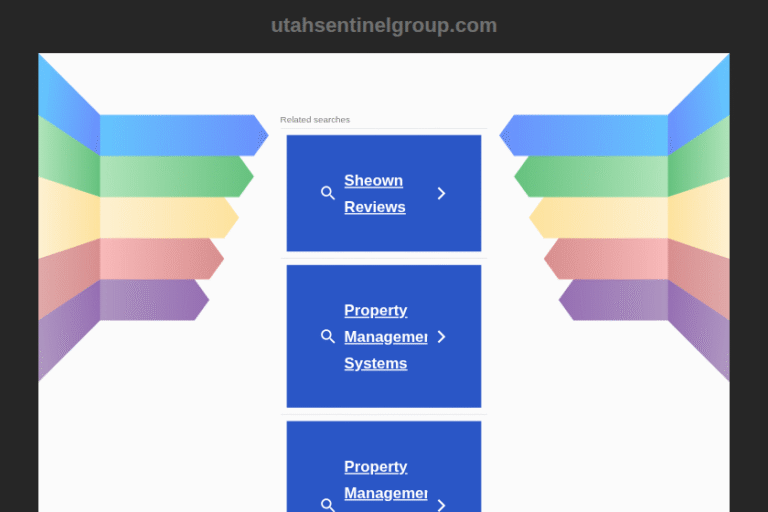The image size is (768, 512).
Task: Click the right chevron on the middle card
Action: (441, 337)
